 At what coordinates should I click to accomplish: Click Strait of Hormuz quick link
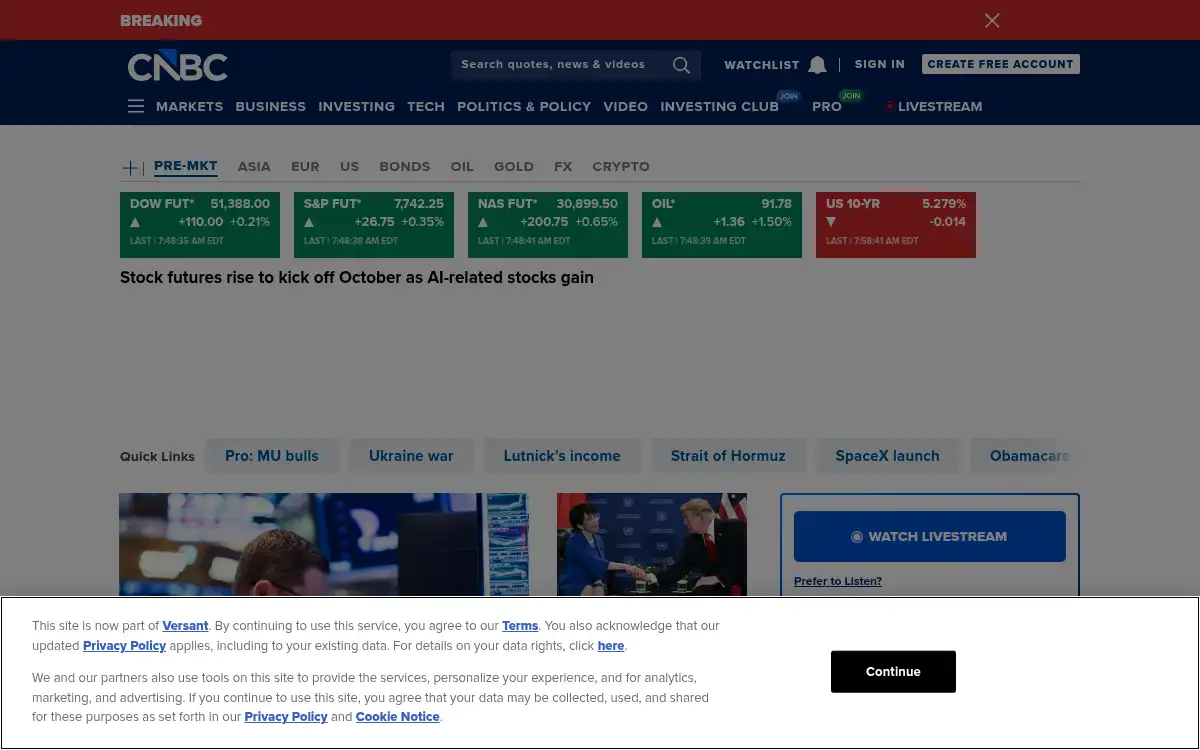coord(728,456)
